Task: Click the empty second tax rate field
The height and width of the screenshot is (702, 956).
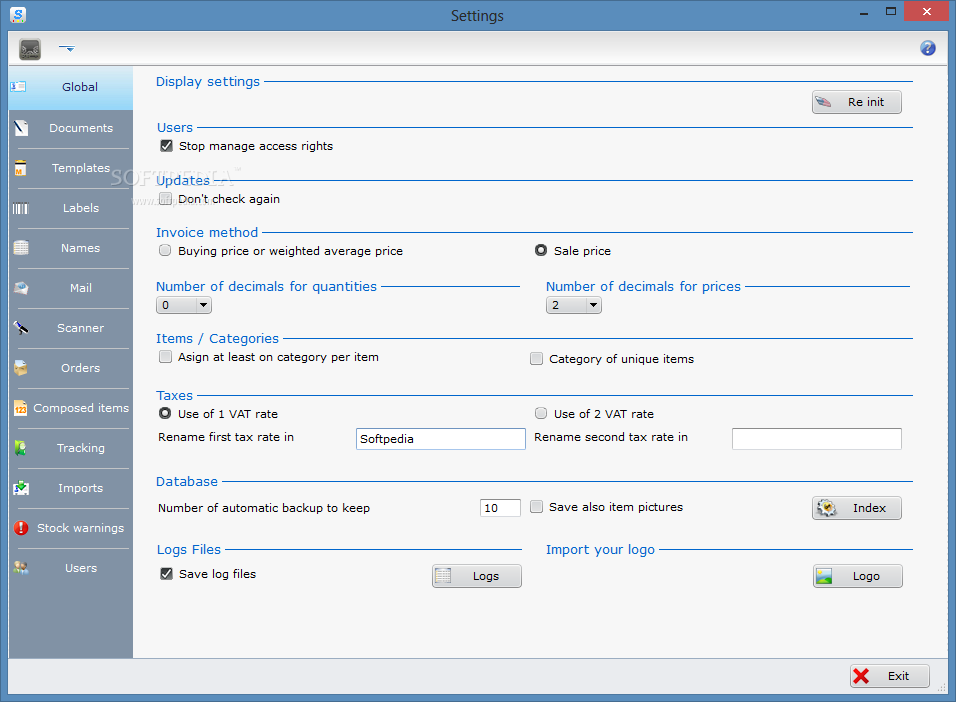Action: tap(817, 439)
